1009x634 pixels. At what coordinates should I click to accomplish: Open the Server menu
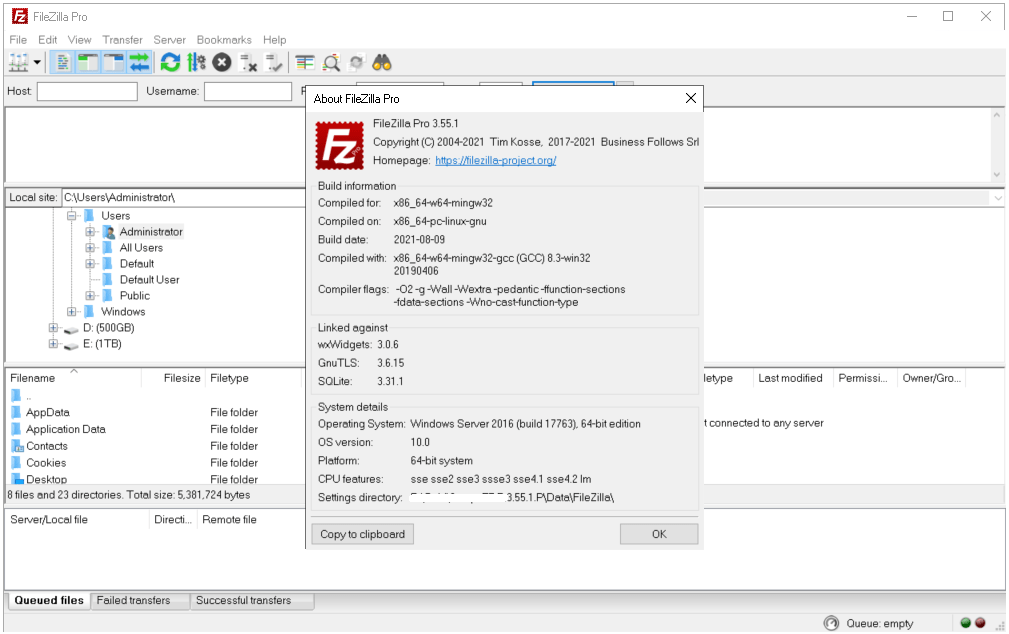[169, 40]
